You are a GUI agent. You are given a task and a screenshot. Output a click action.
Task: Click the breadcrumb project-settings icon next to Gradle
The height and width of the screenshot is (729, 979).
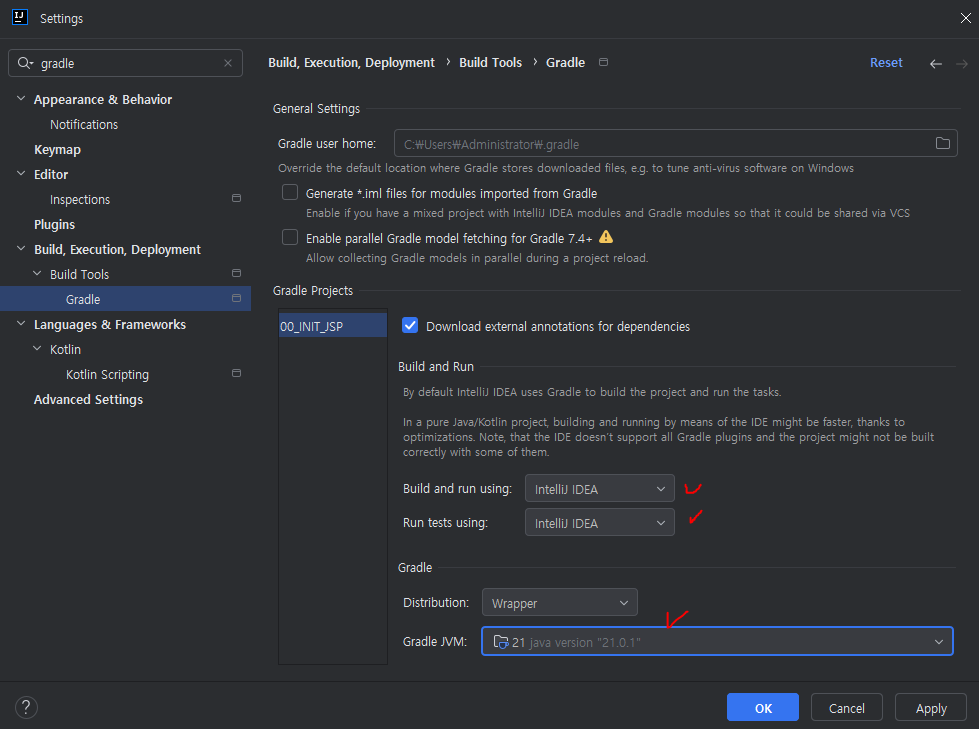(x=603, y=62)
